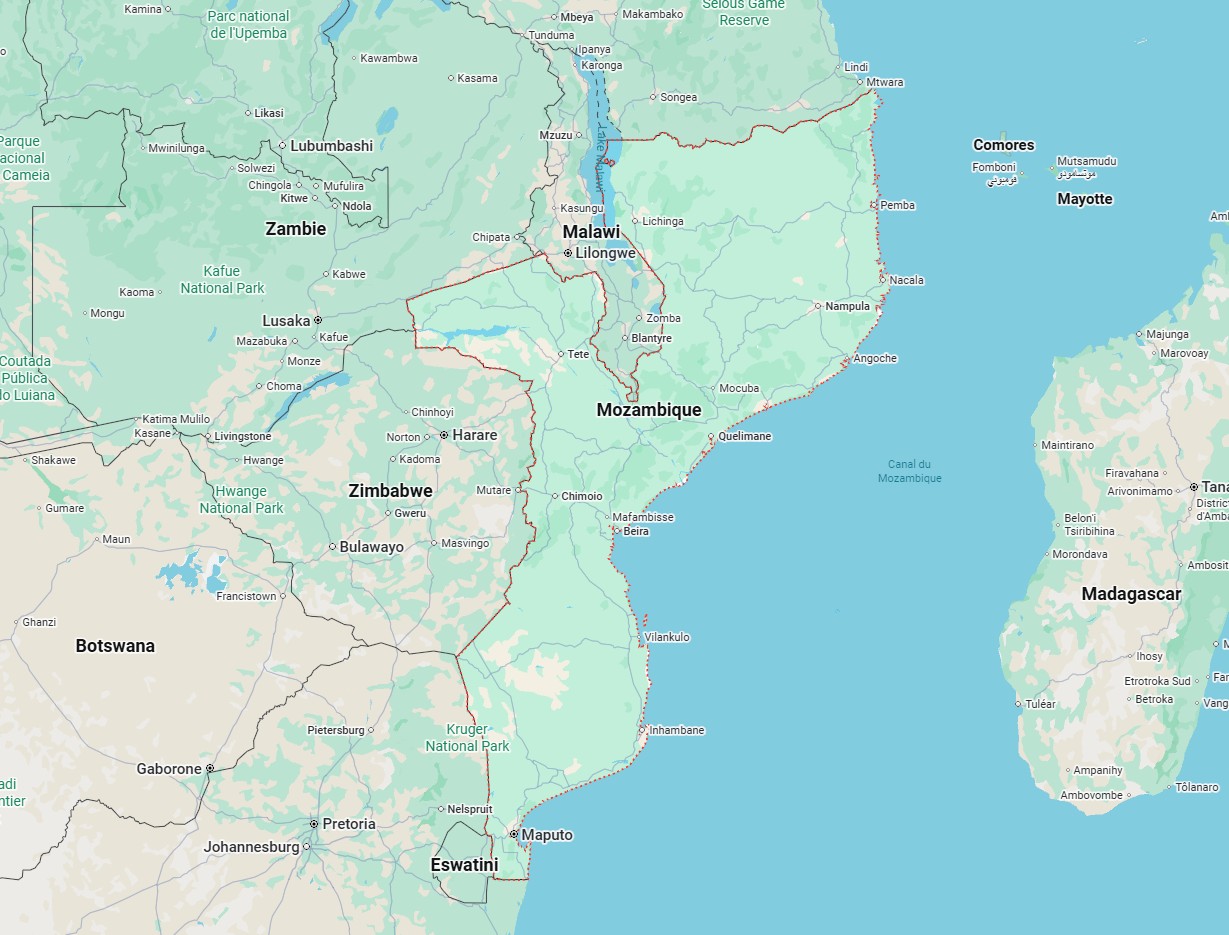Click the Madagascar country label
1229x935 pixels.
pos(1131,594)
